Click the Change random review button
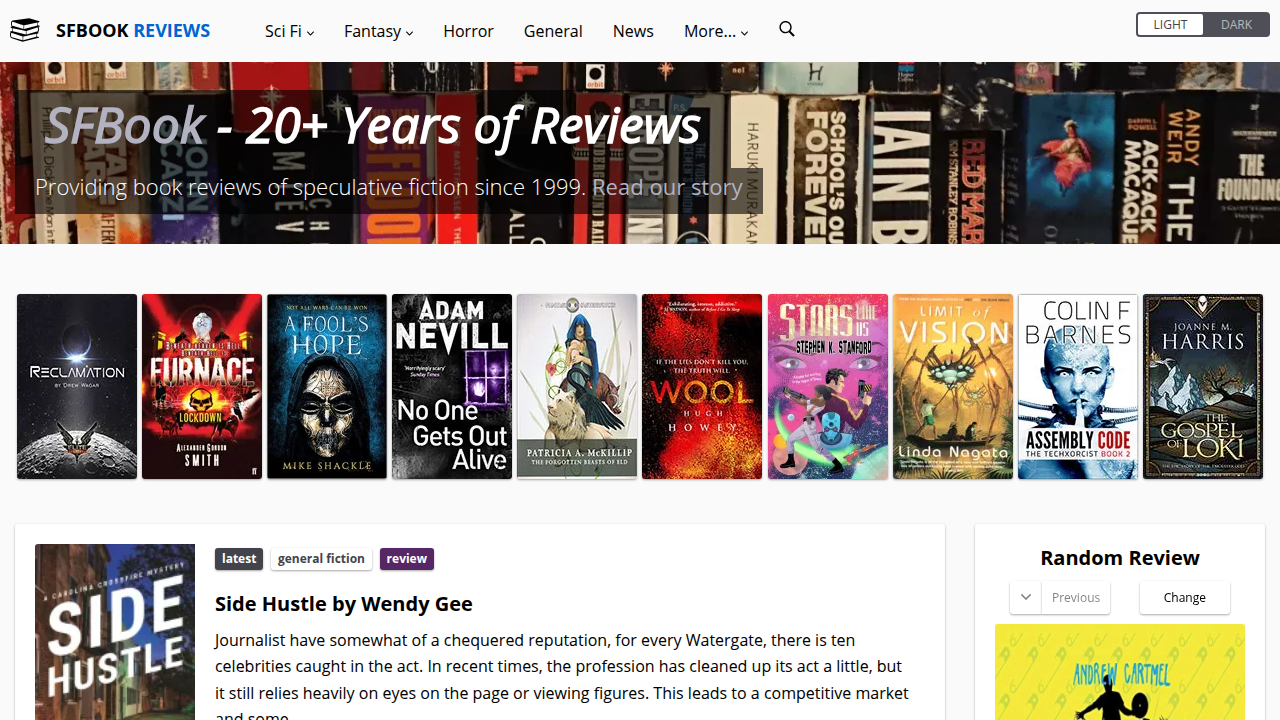1280x720 pixels. 1185,597
